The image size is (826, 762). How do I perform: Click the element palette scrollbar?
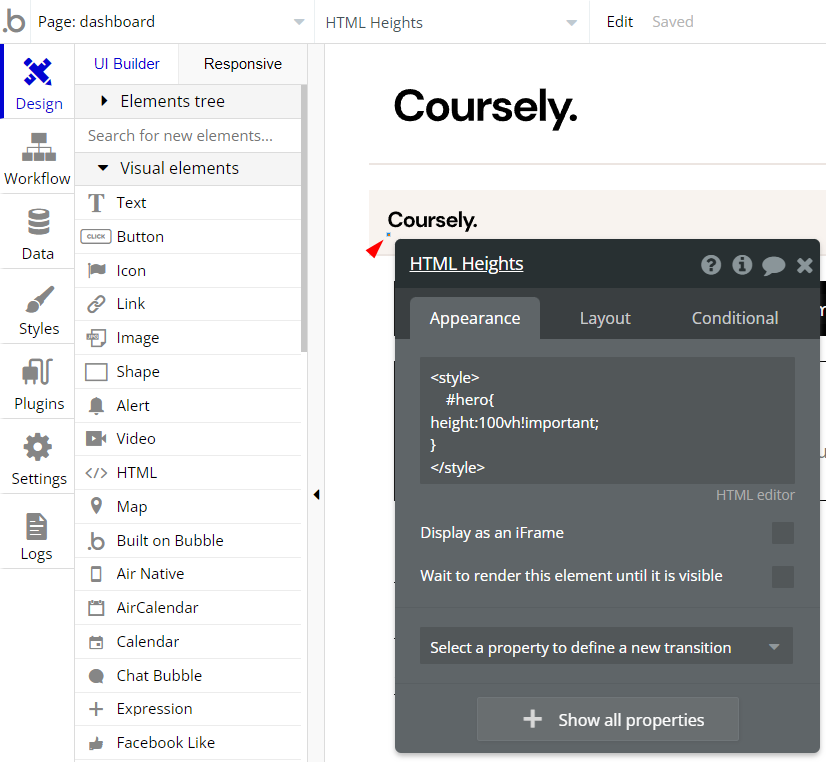point(304,219)
